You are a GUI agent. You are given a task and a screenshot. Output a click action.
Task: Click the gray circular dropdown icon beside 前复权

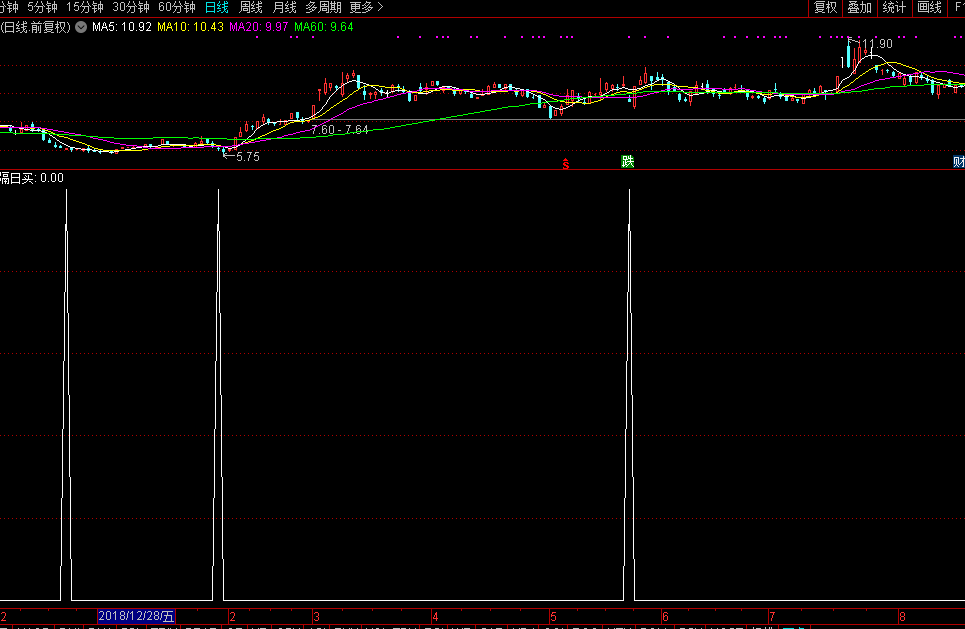(80, 27)
